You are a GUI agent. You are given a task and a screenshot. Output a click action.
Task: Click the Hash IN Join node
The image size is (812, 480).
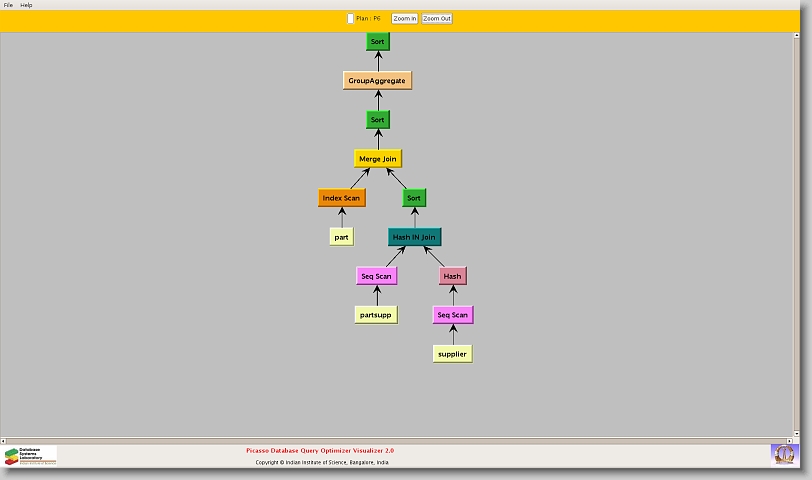pos(414,237)
